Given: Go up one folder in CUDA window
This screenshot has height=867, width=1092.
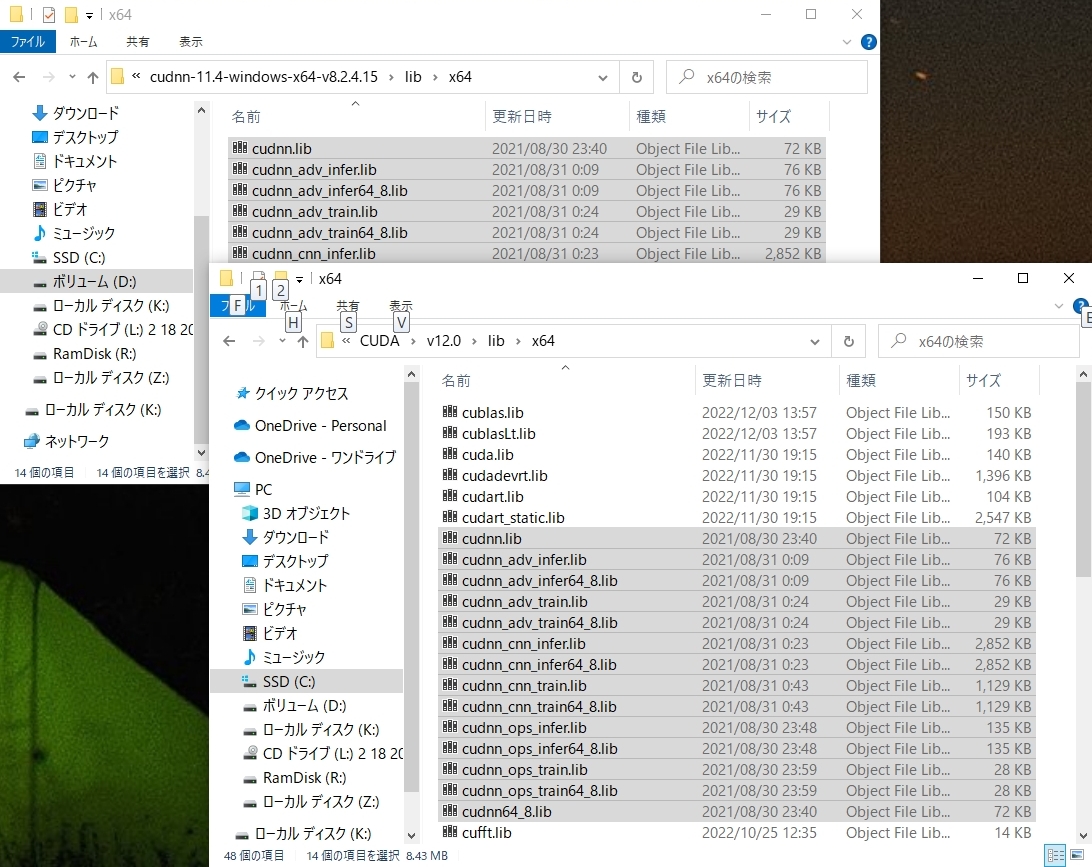Looking at the screenshot, I should 303,341.
